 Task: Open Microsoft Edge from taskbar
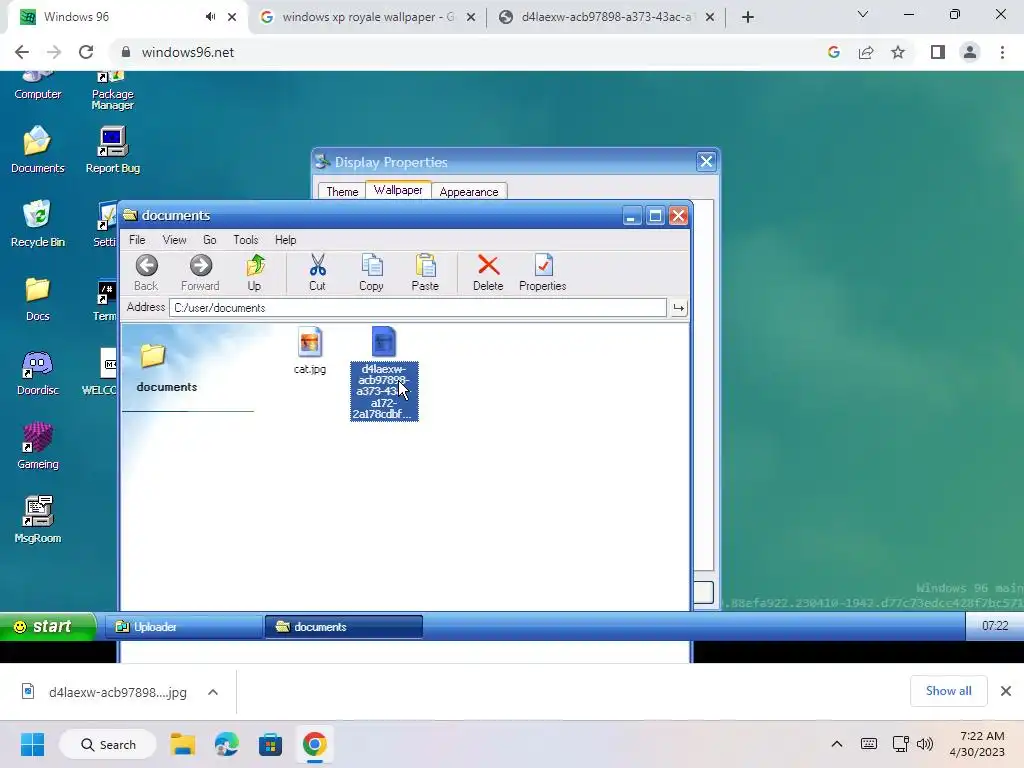click(227, 744)
